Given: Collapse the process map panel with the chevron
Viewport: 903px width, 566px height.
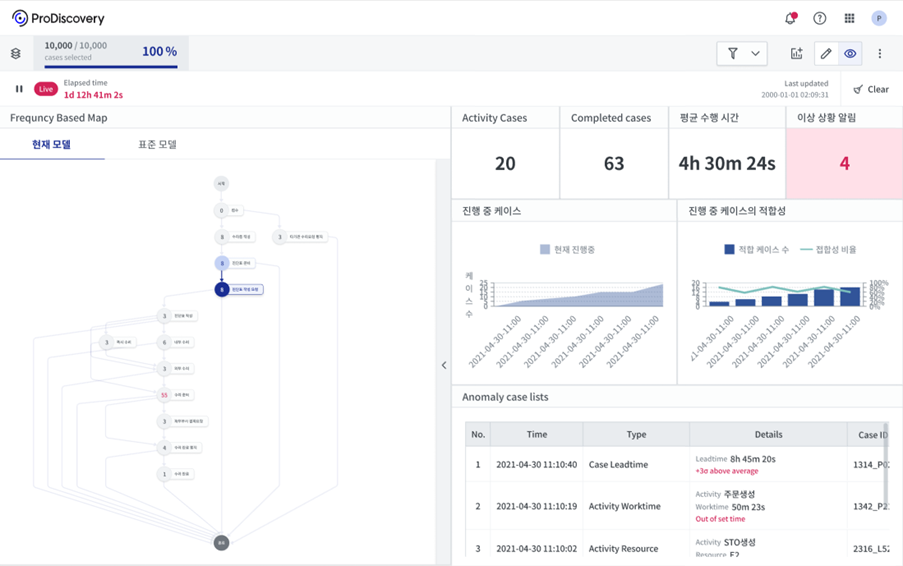Looking at the screenshot, I should click(444, 365).
